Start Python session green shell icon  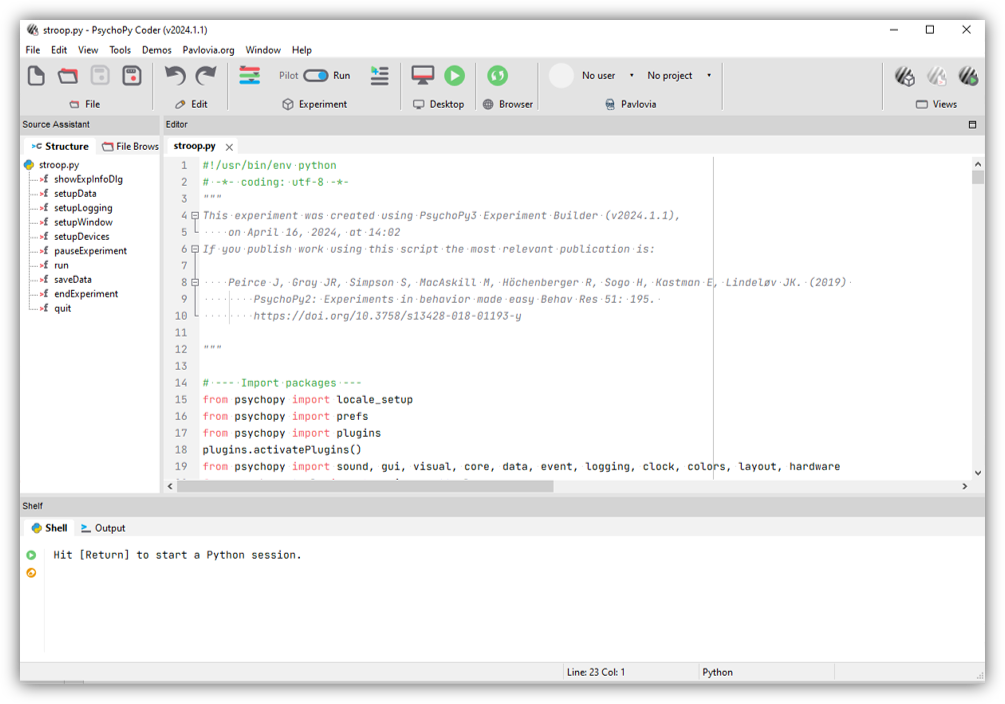[x=31, y=555]
